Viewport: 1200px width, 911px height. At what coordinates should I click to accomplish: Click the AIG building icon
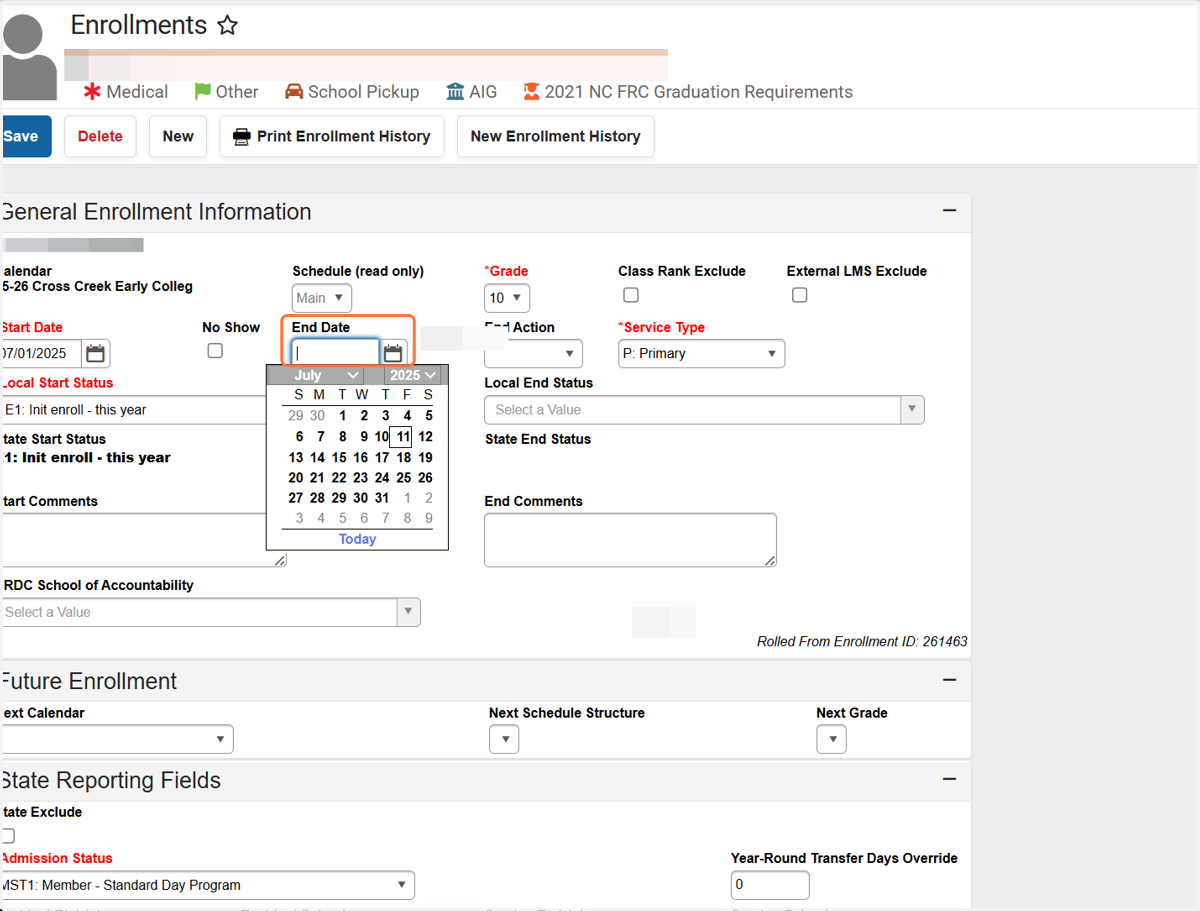coord(455,92)
